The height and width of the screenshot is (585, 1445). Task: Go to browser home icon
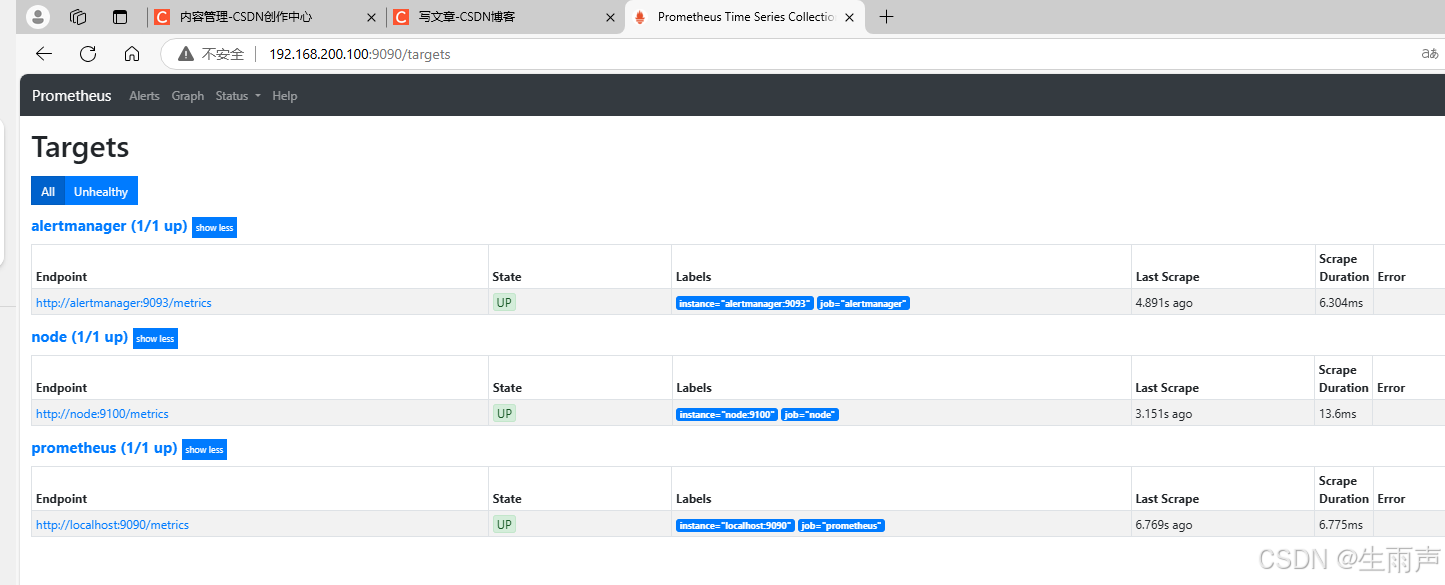coord(132,54)
